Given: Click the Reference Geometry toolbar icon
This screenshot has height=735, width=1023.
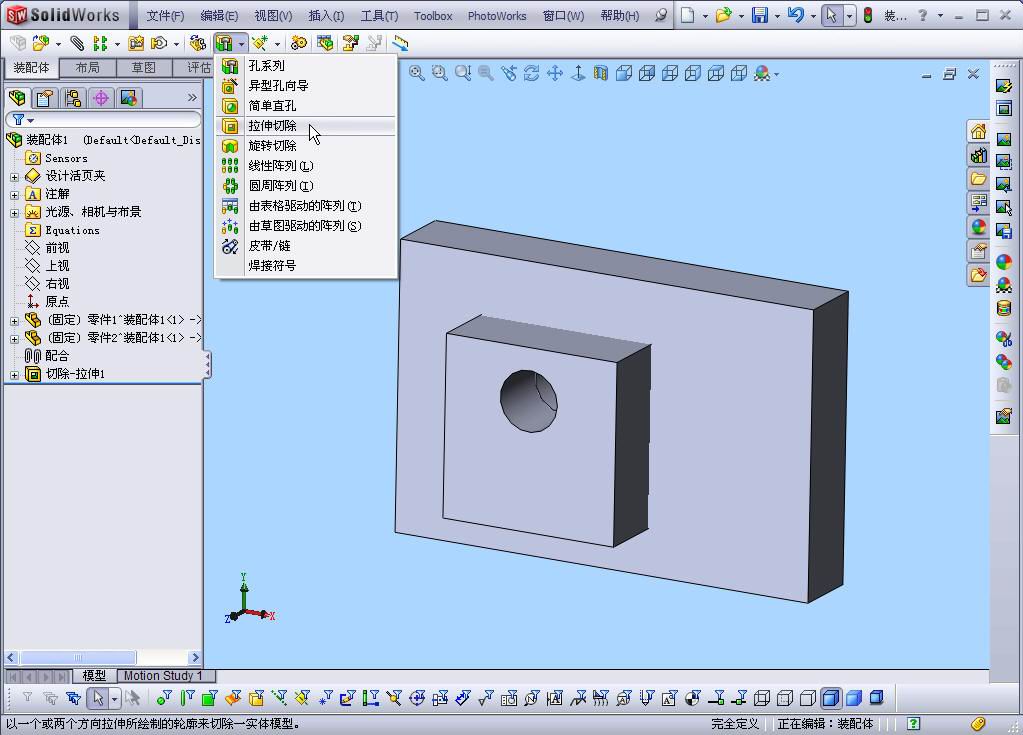Looking at the screenshot, I should point(260,43).
